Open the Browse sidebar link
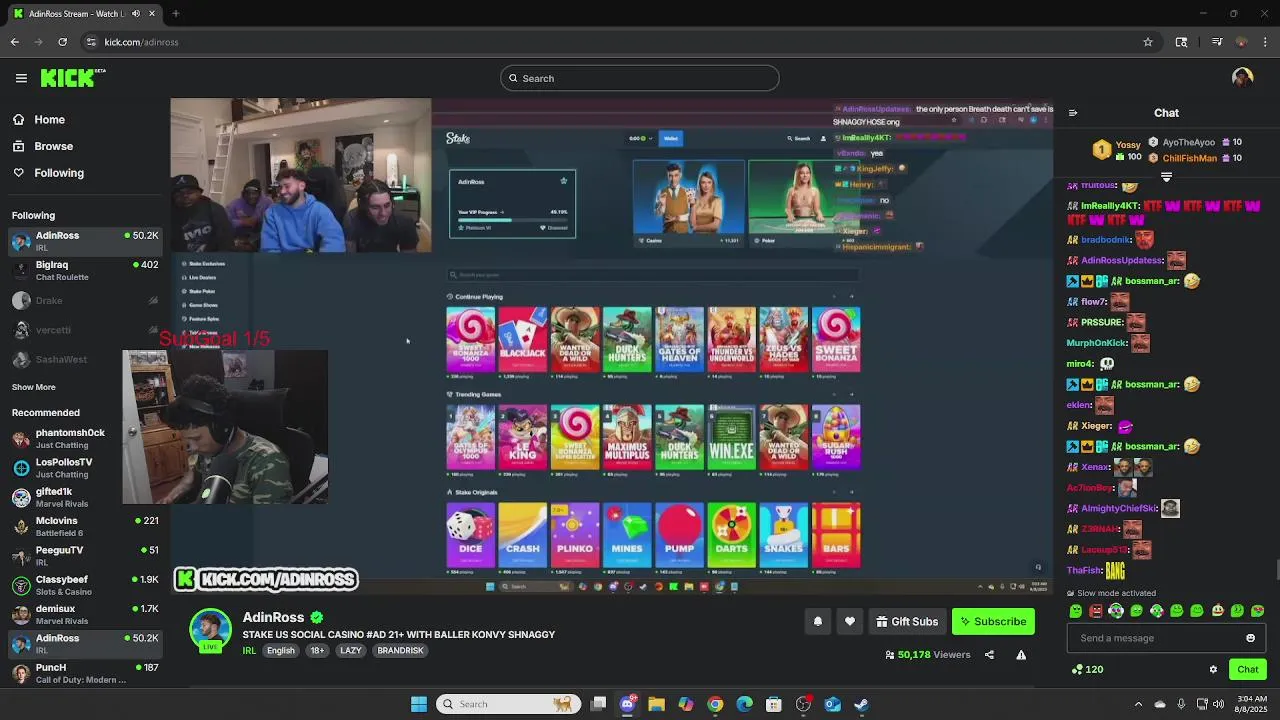The image size is (1280, 720). pyautogui.click(x=43, y=146)
